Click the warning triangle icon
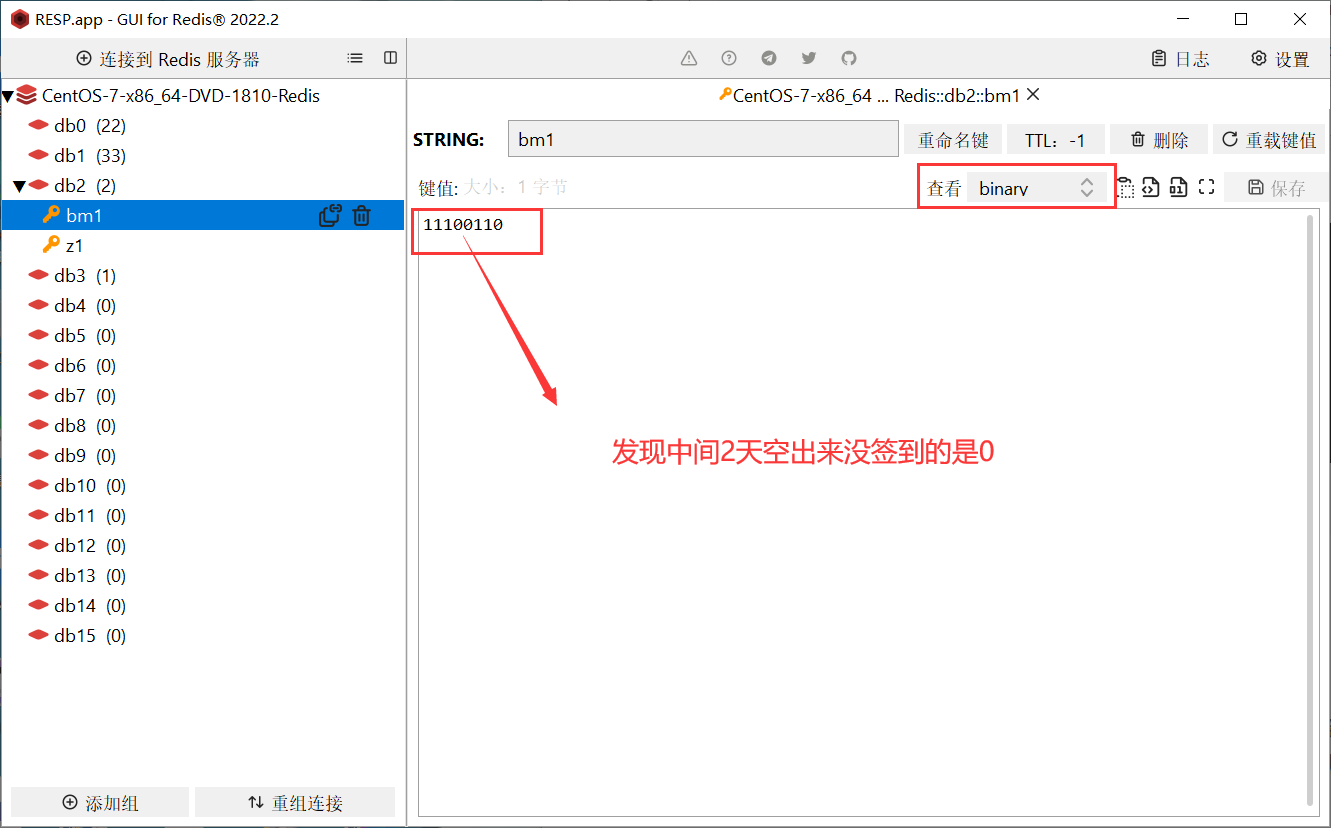The height and width of the screenshot is (828, 1331). click(x=689, y=58)
